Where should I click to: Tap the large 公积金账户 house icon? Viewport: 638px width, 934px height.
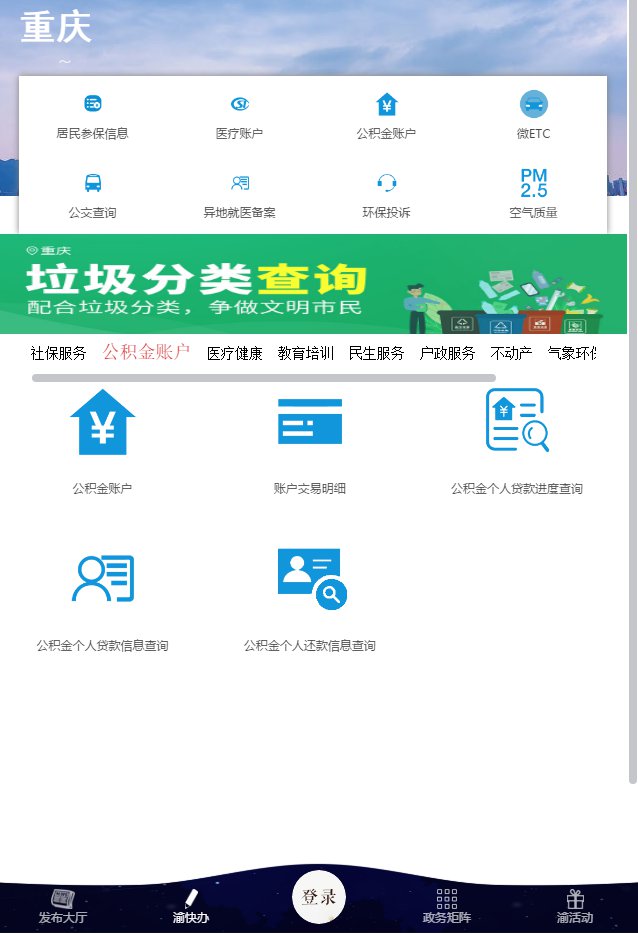[x=102, y=422]
